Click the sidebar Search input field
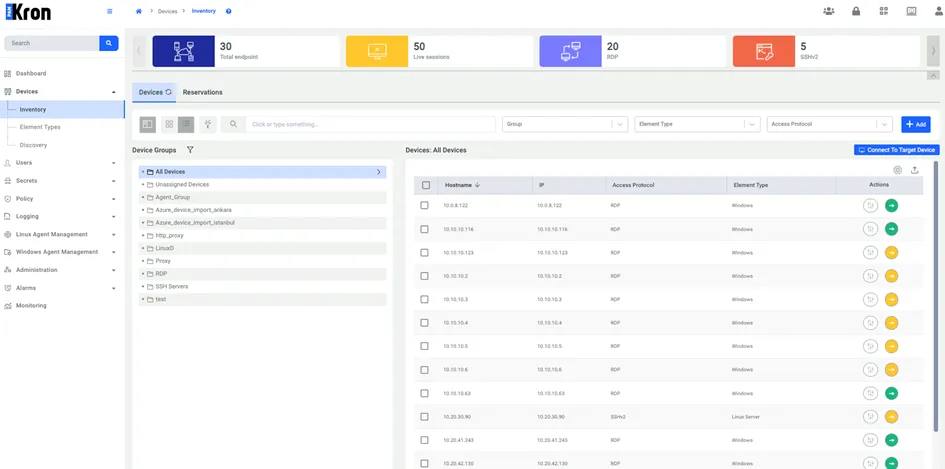Viewport: 945px width, 469px height. click(x=52, y=43)
